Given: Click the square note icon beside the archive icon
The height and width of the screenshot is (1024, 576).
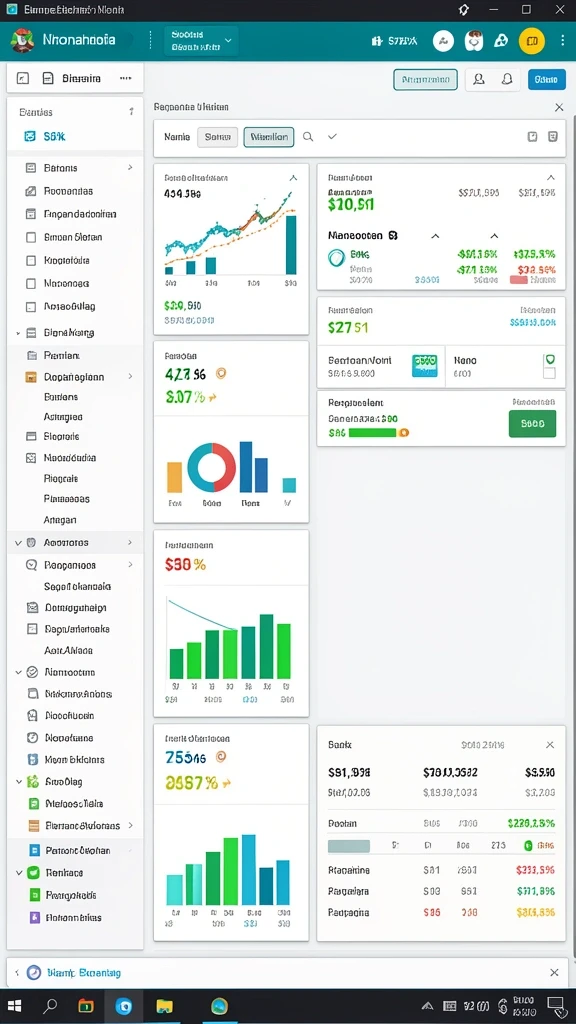Looking at the screenshot, I should click(532, 136).
